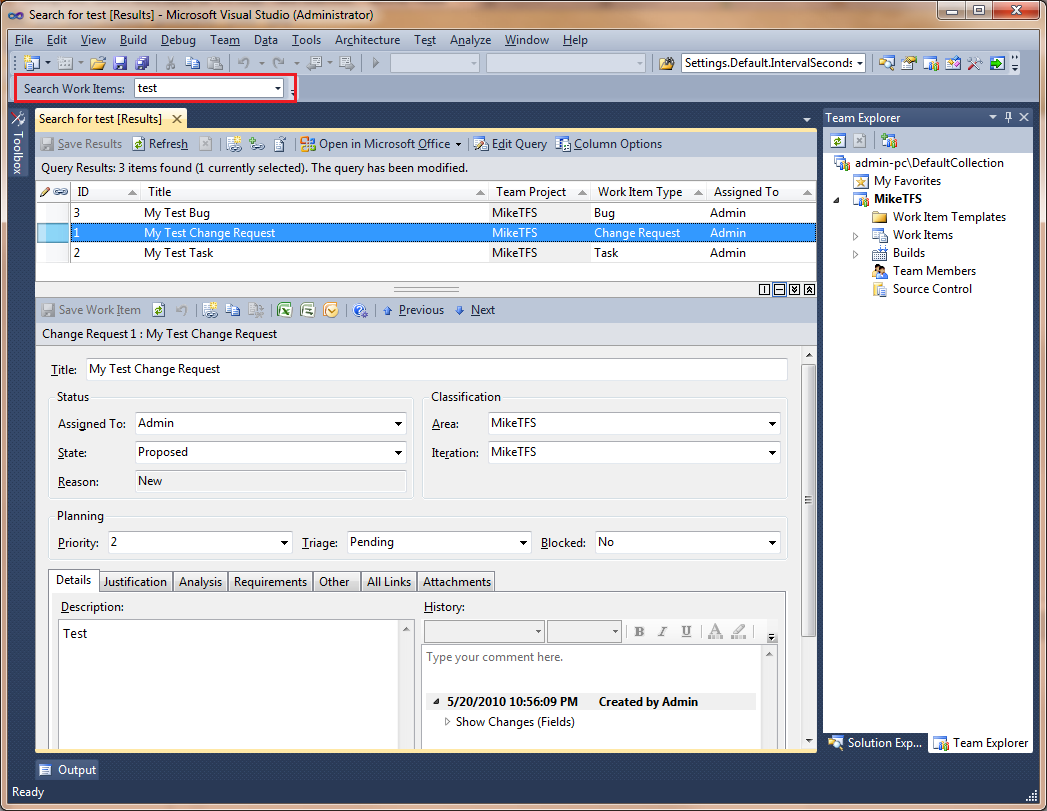Open the Assigned To dropdown

click(x=398, y=424)
